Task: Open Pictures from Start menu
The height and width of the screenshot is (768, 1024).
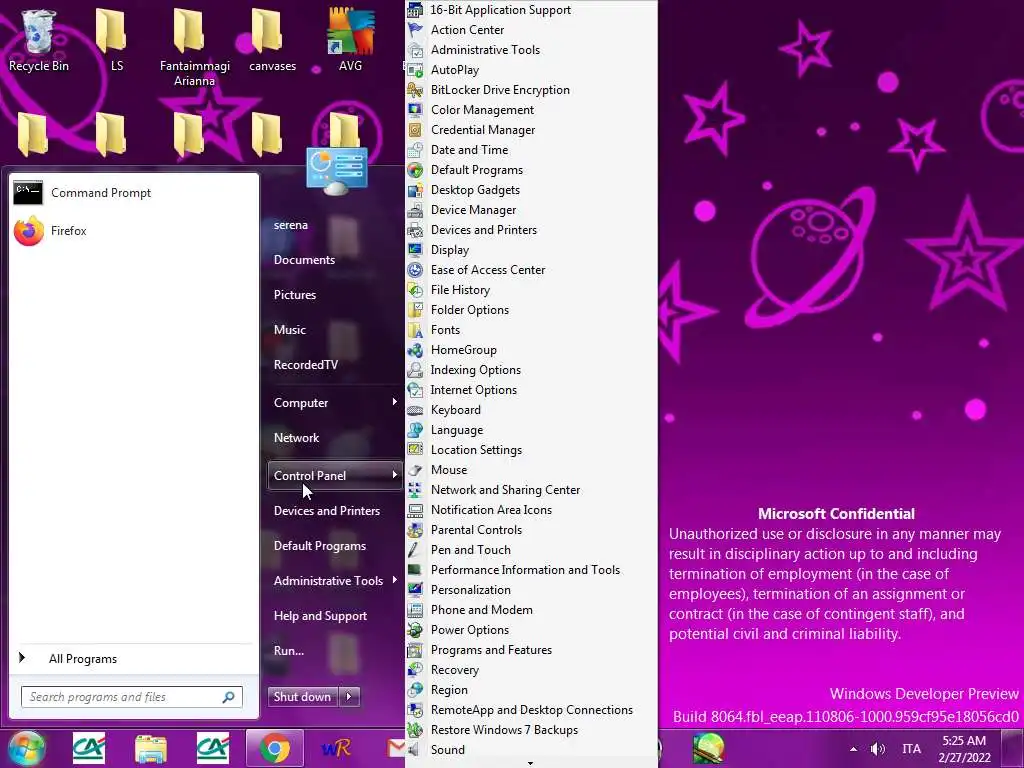Action: click(295, 295)
